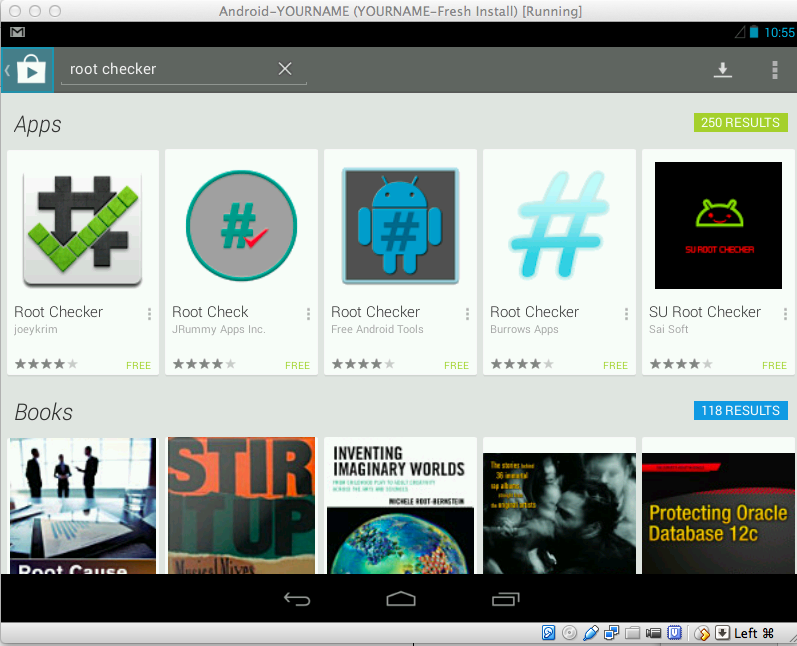The width and height of the screenshot is (797, 646).
Task: Select JRummy Apps Inc. developer name
Action: pos(219,329)
